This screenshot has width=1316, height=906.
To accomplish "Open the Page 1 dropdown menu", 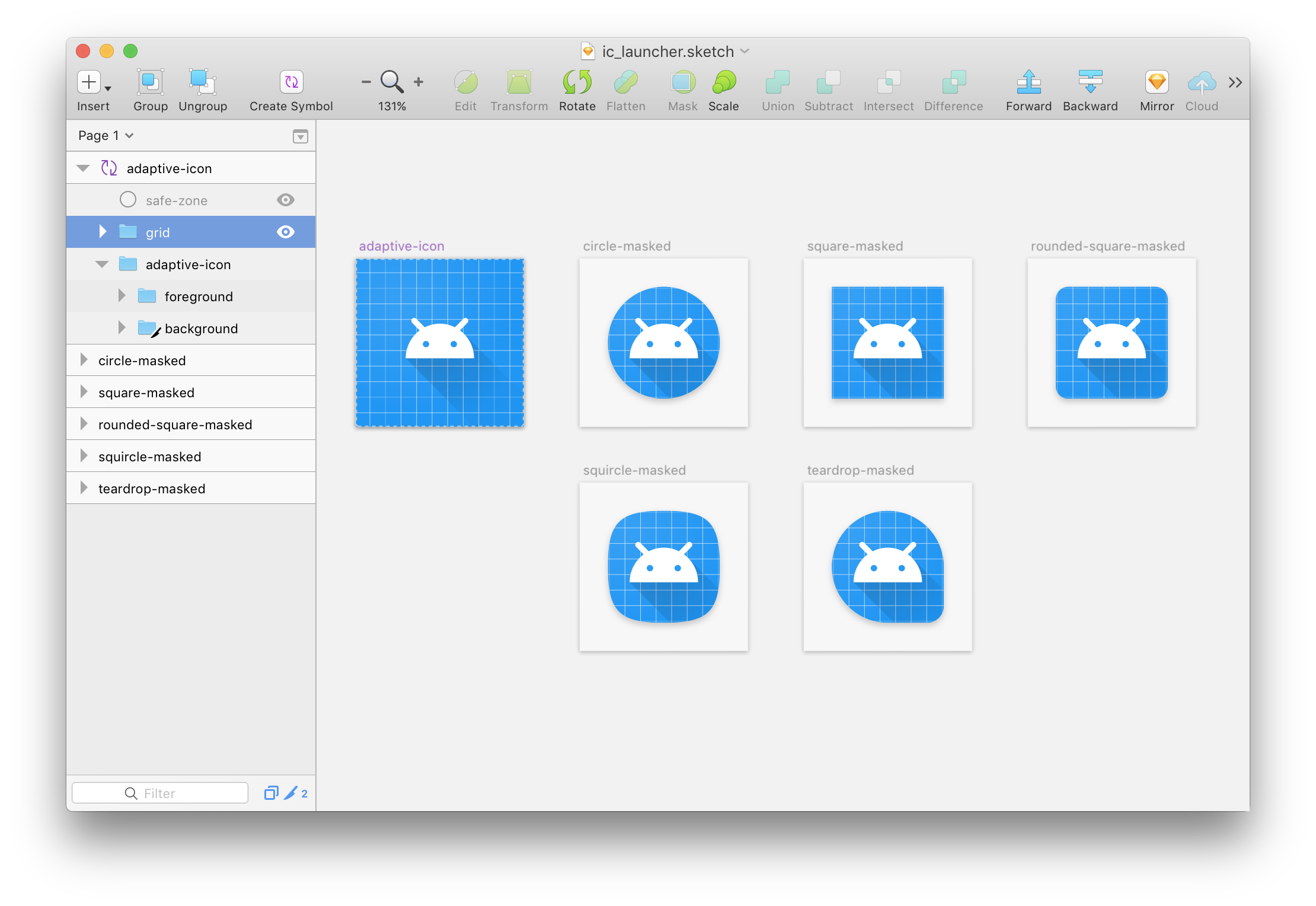I will pos(108,136).
